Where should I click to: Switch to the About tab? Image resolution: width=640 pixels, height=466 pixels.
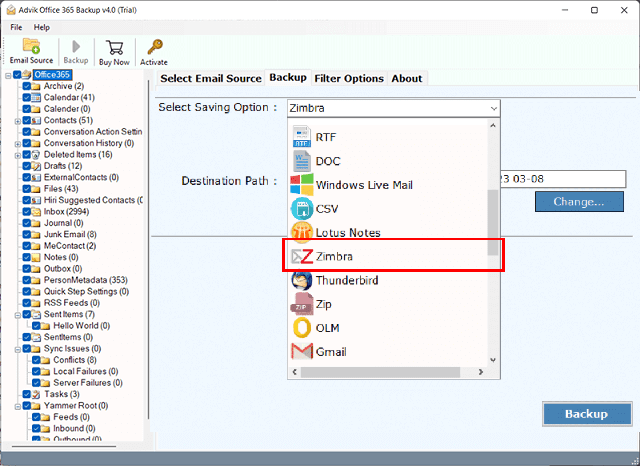tap(407, 78)
